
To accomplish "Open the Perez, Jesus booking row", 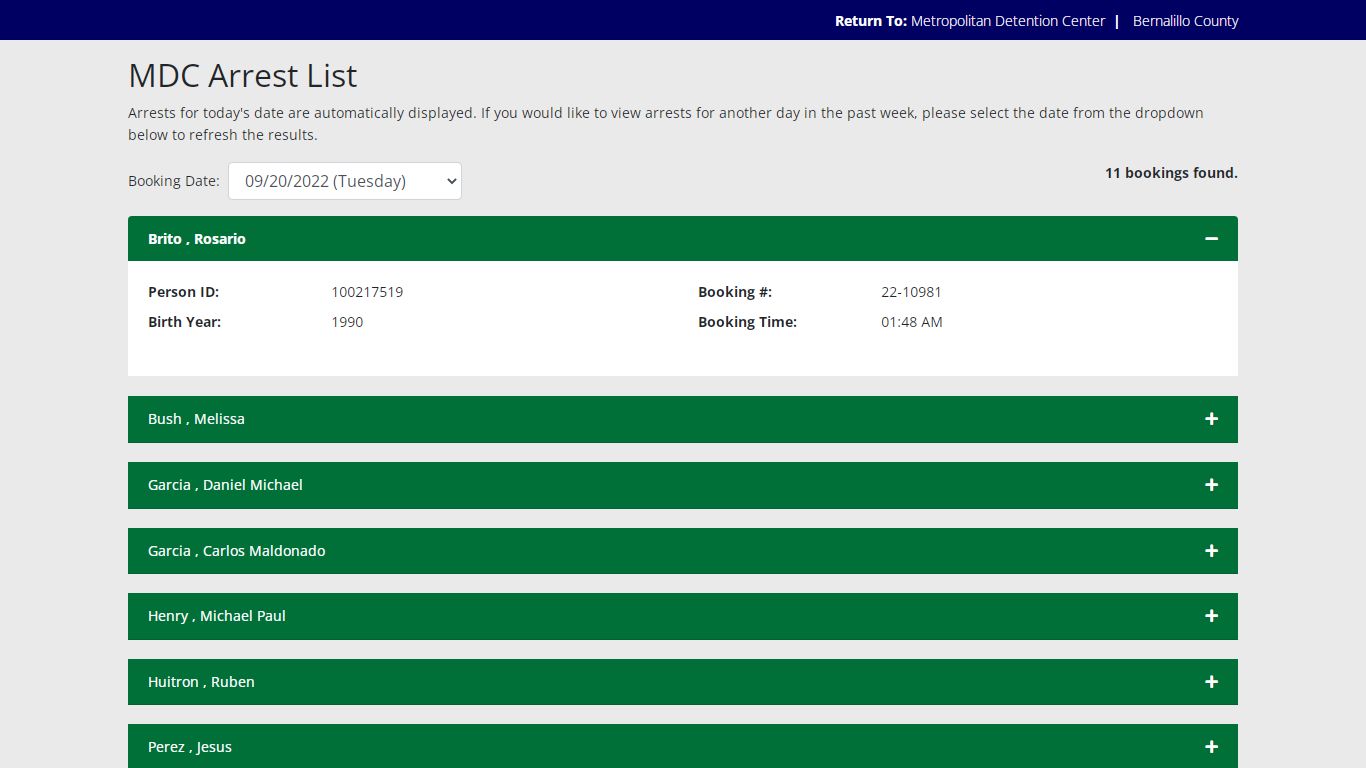I will pyautogui.click(x=683, y=746).
